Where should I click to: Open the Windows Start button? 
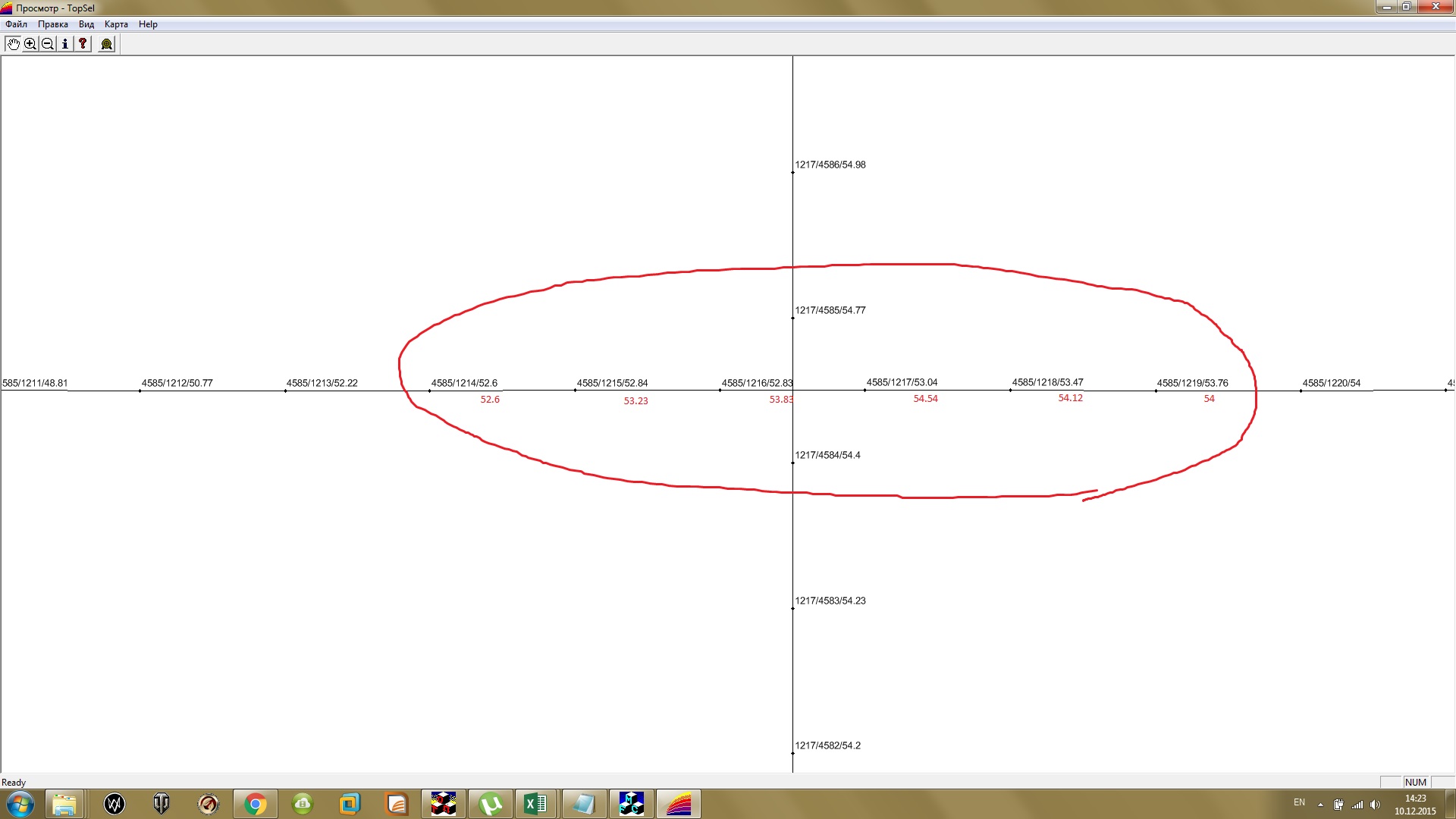click(x=20, y=804)
